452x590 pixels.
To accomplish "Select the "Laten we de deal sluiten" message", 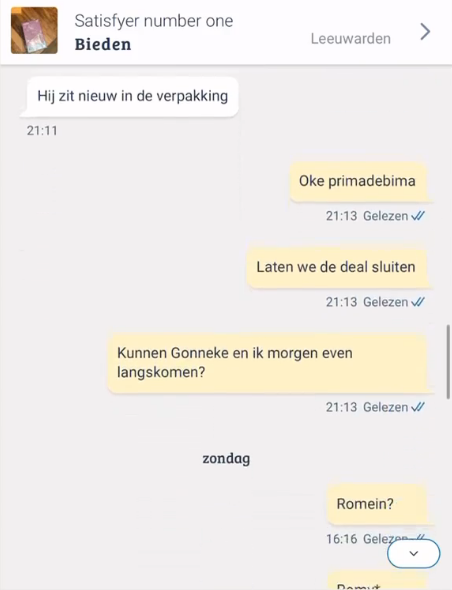I will coord(338,268).
